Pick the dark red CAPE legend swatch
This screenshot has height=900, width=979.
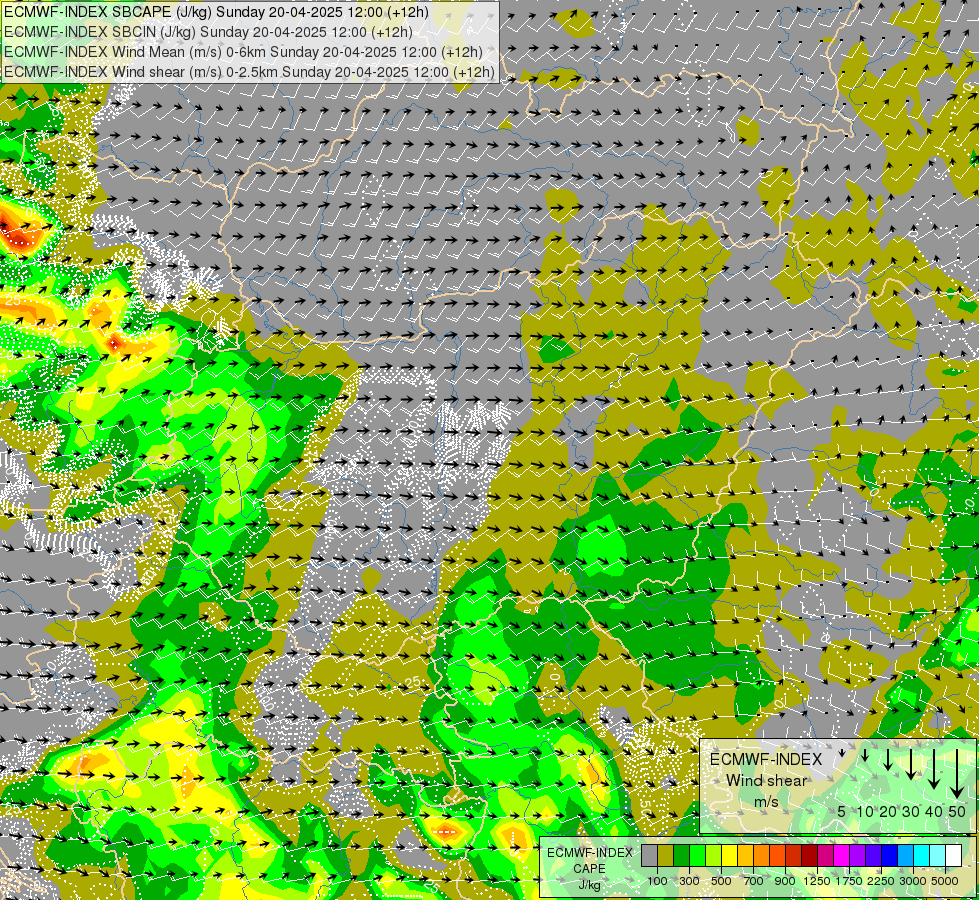(809, 856)
